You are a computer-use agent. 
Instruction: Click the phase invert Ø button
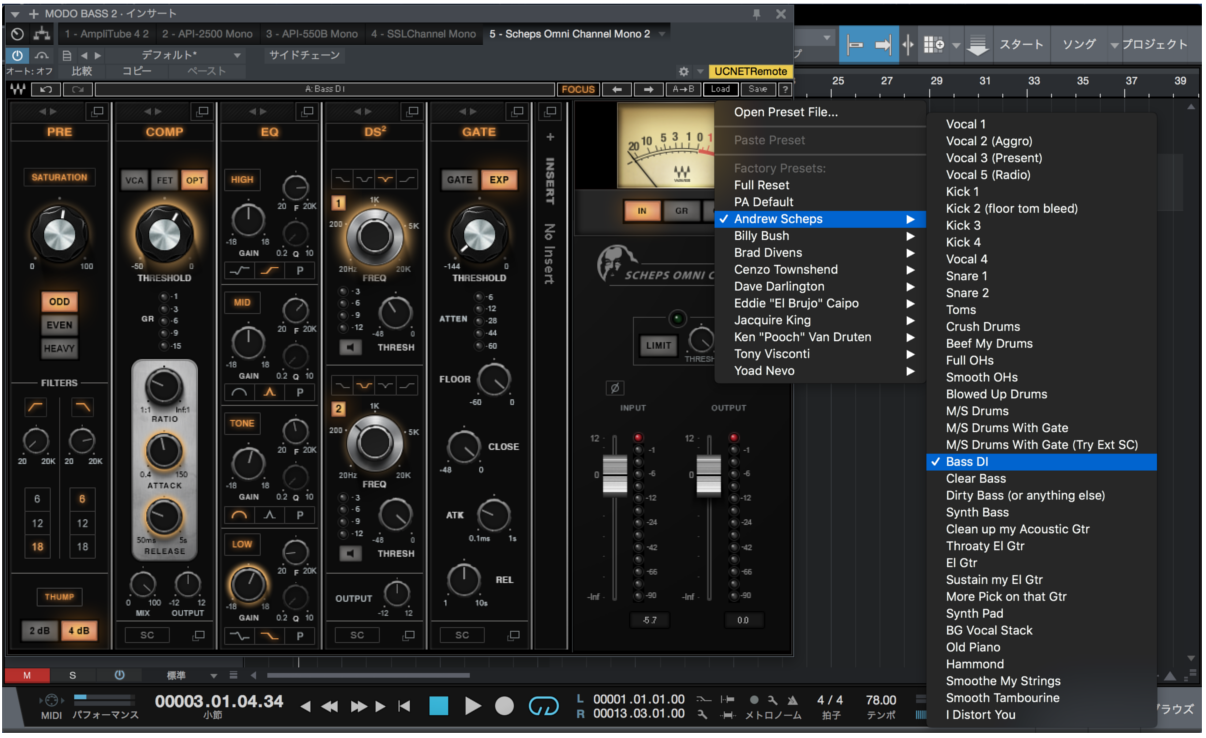click(614, 388)
